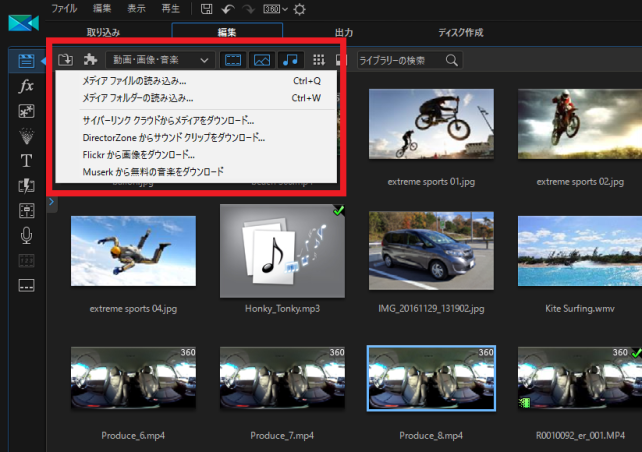Choose Flickr から画像をダウンロード menu entry
Viewport: 642px width, 452px height.
[138, 155]
